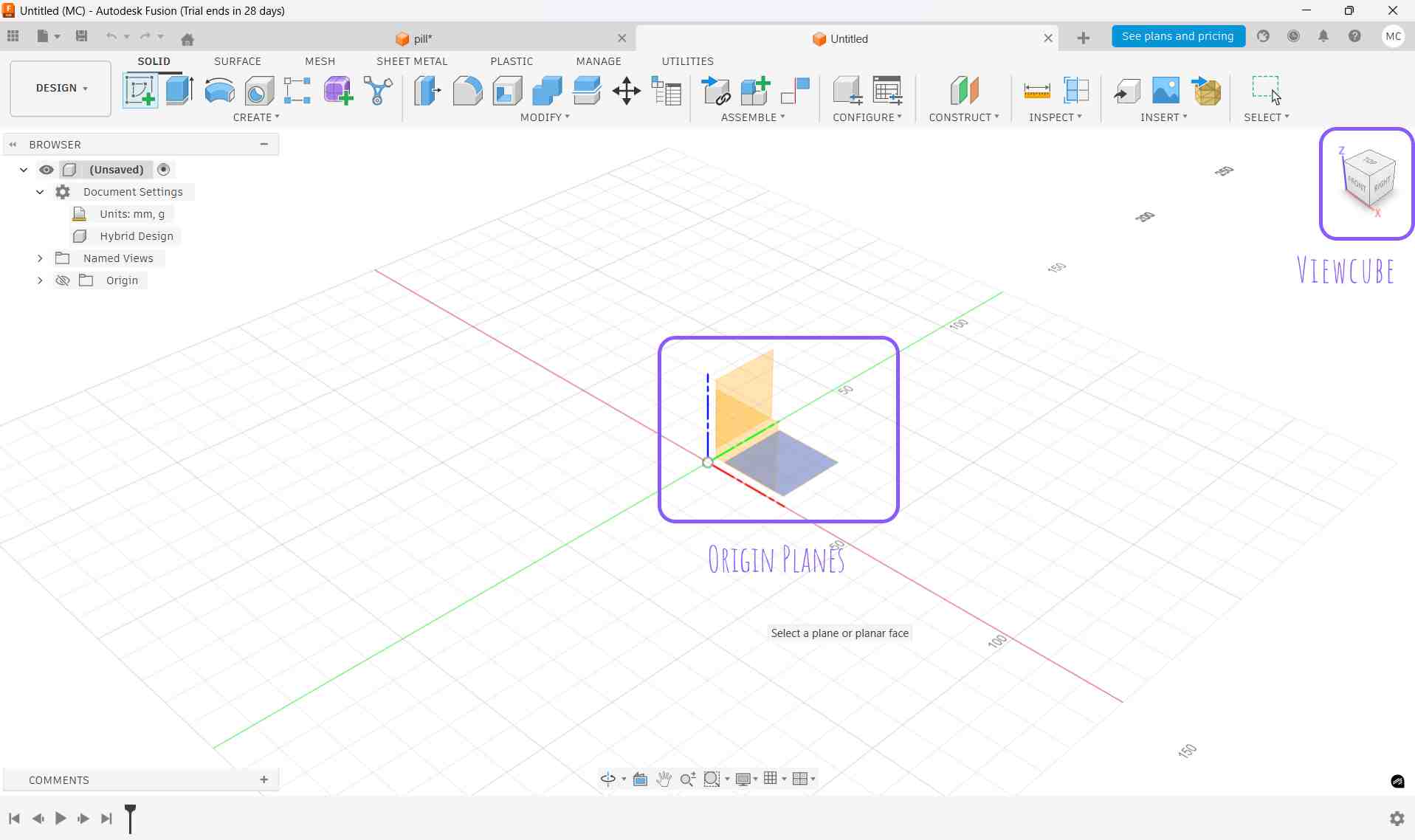Choose the Move/Copy arrows tool

click(x=627, y=91)
